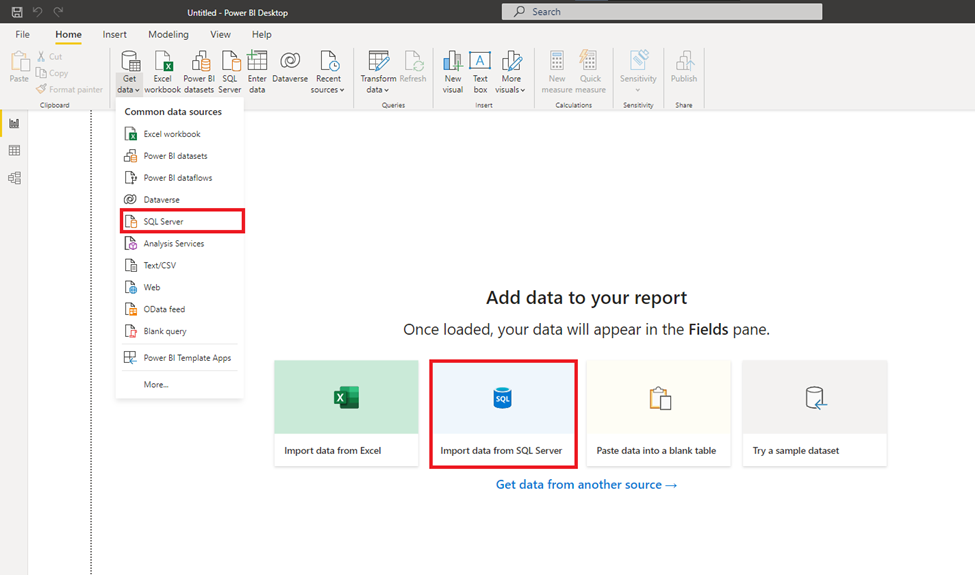975x575 pixels.
Task: Choose SQL Server from data sources list
Action: point(182,221)
